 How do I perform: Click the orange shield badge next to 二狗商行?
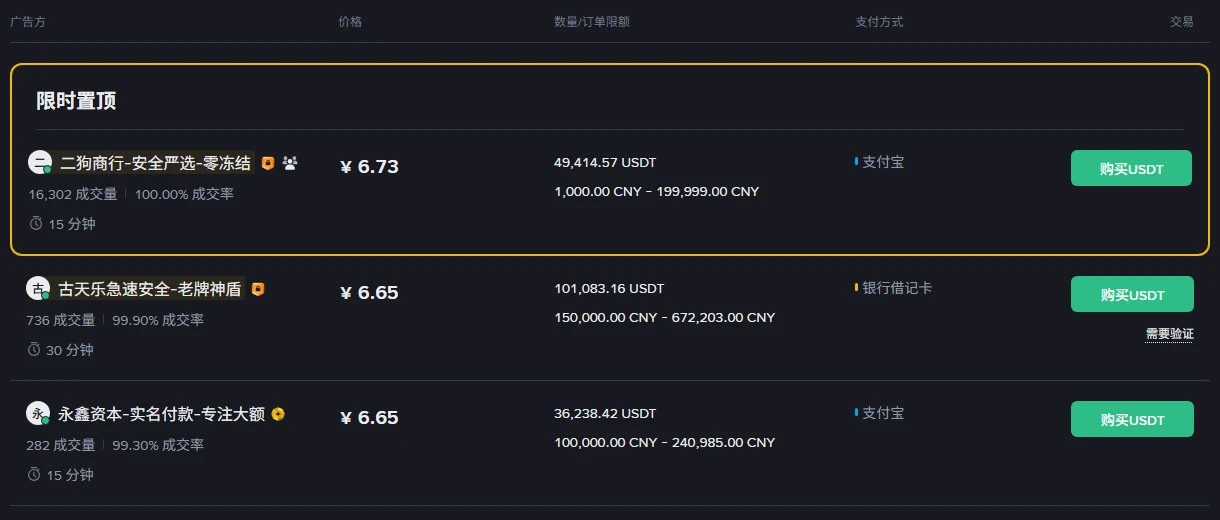click(268, 163)
